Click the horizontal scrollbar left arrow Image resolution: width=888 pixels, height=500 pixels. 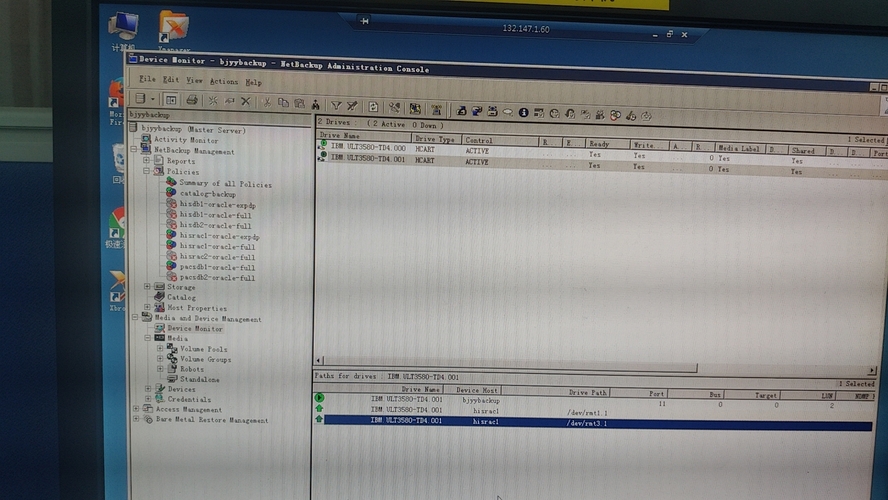[x=319, y=360]
